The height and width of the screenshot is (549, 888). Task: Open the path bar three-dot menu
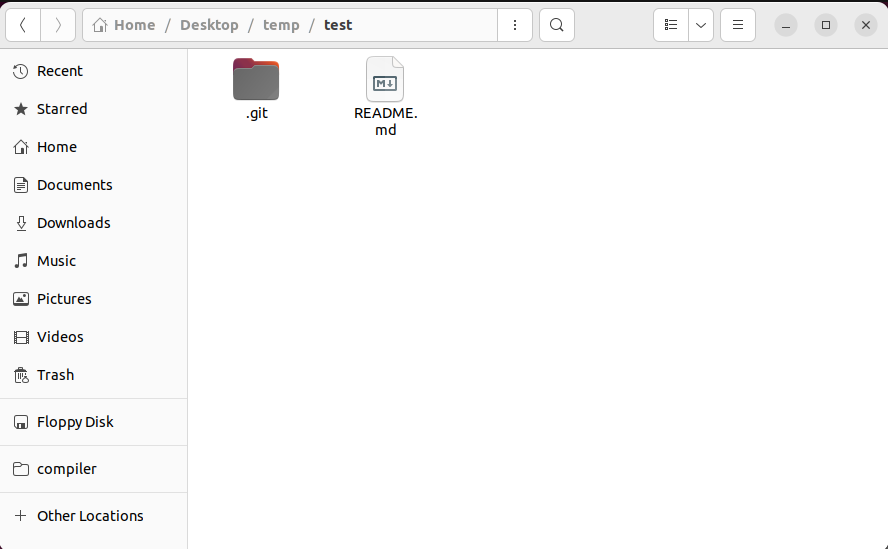click(x=515, y=25)
